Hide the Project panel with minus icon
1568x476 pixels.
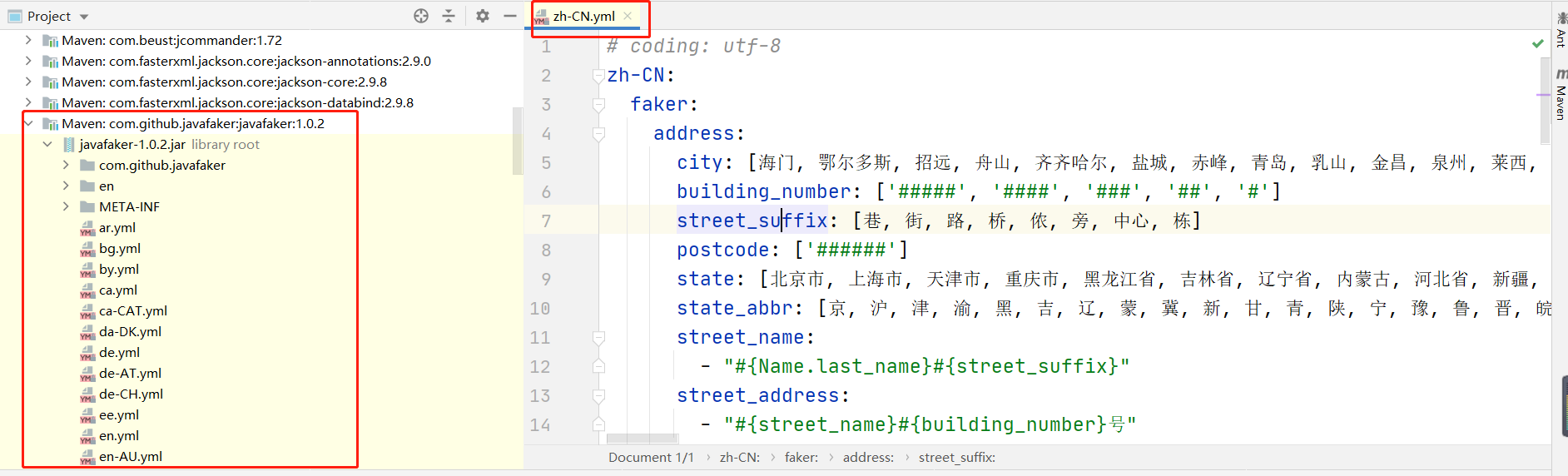(x=510, y=16)
